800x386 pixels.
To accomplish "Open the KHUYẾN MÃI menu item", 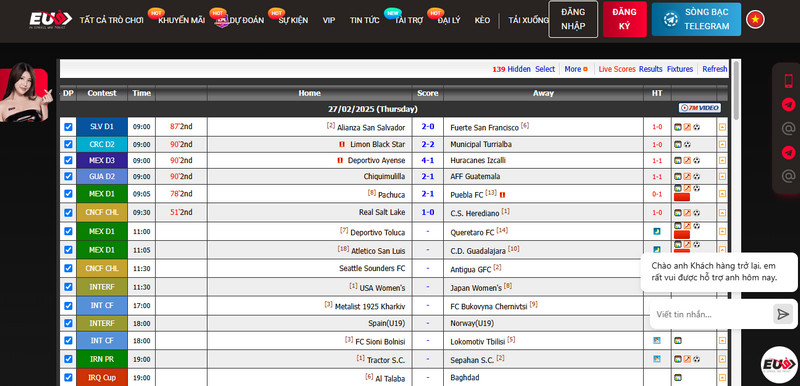I will coord(182,20).
